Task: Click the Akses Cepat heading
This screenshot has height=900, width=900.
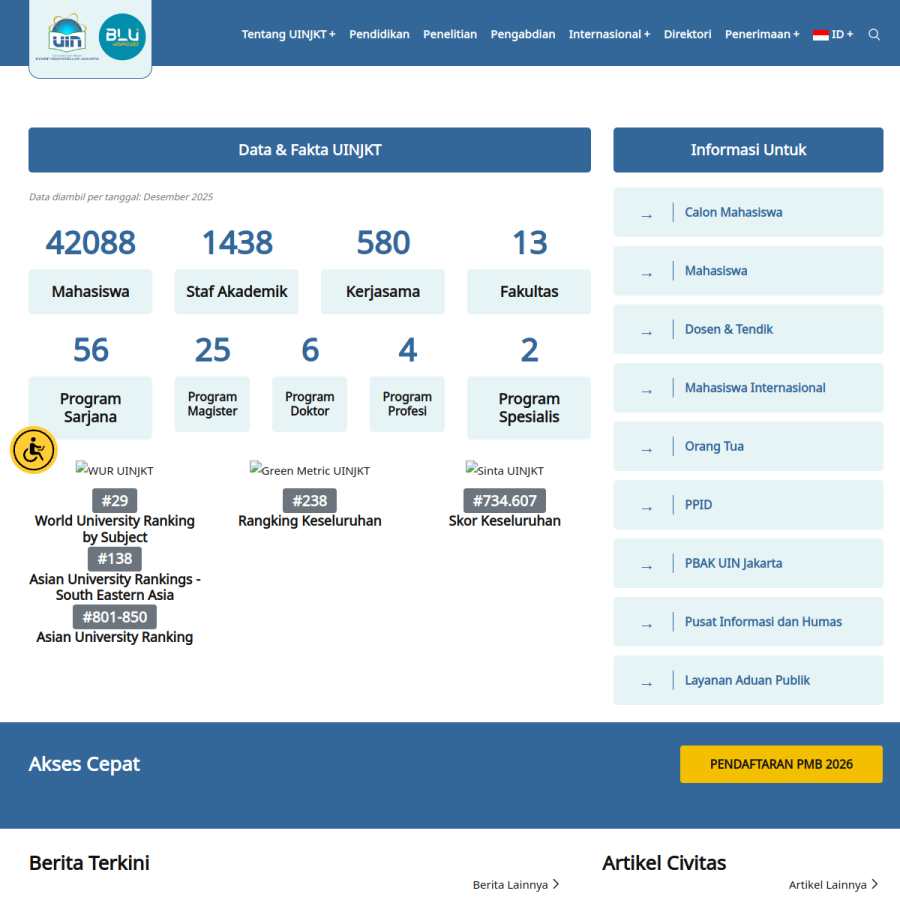Action: coord(84,764)
